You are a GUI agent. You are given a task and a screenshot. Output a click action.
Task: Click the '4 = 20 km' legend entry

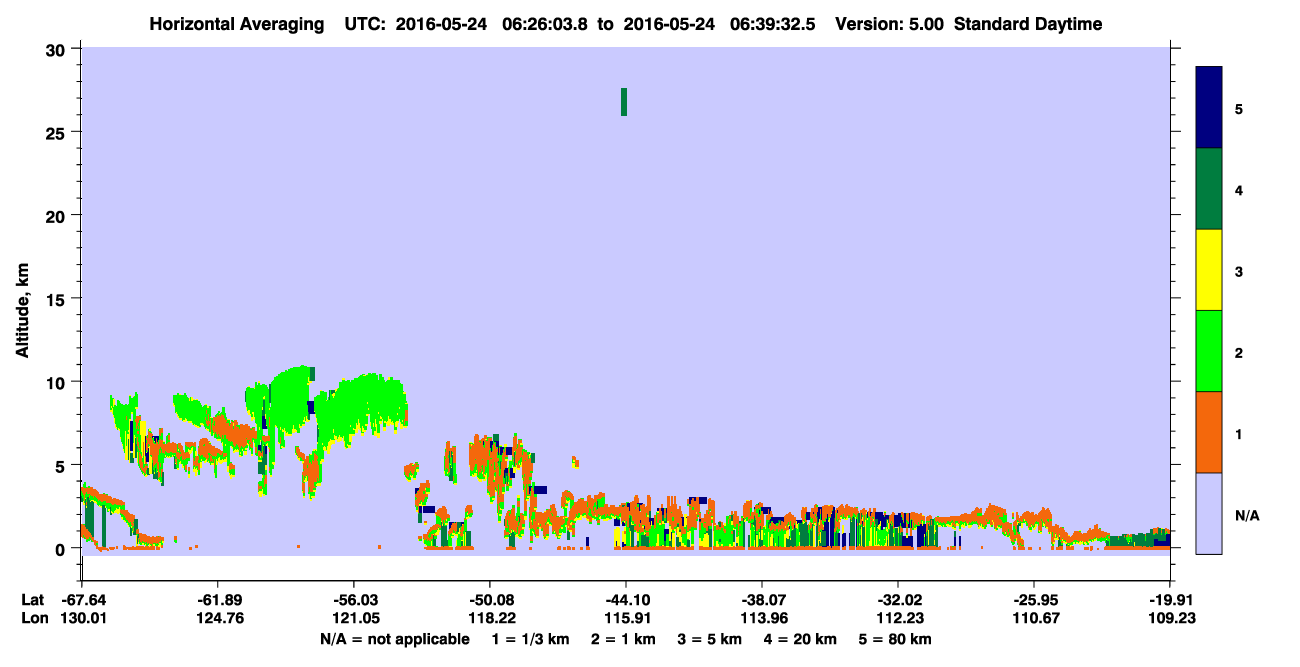[x=801, y=639]
